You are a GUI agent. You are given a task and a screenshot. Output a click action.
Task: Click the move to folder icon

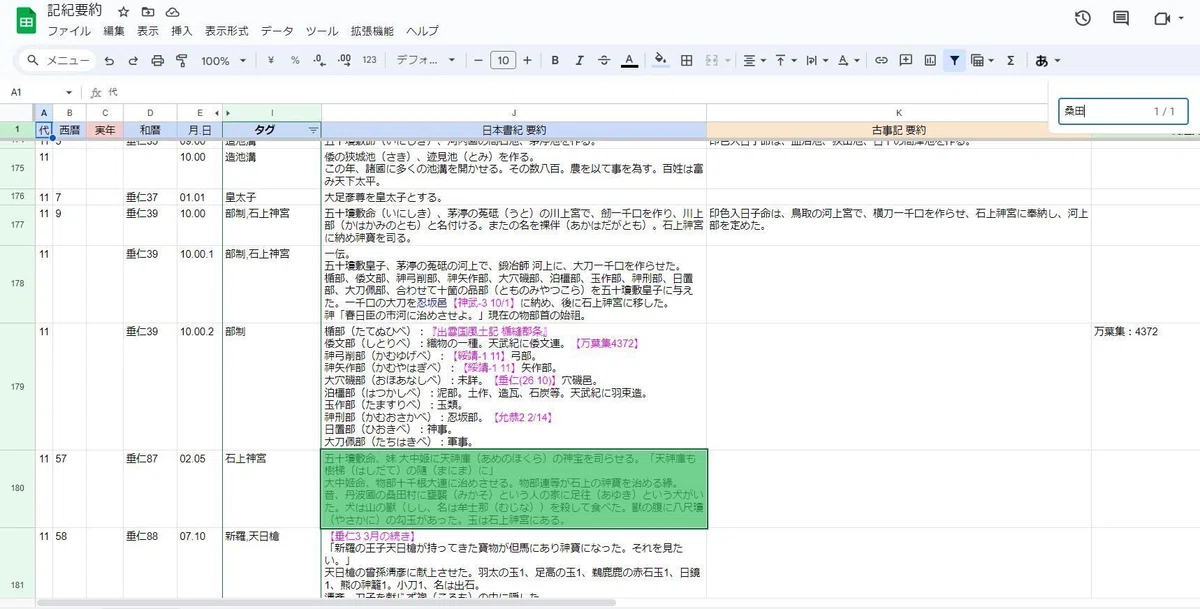point(148,12)
